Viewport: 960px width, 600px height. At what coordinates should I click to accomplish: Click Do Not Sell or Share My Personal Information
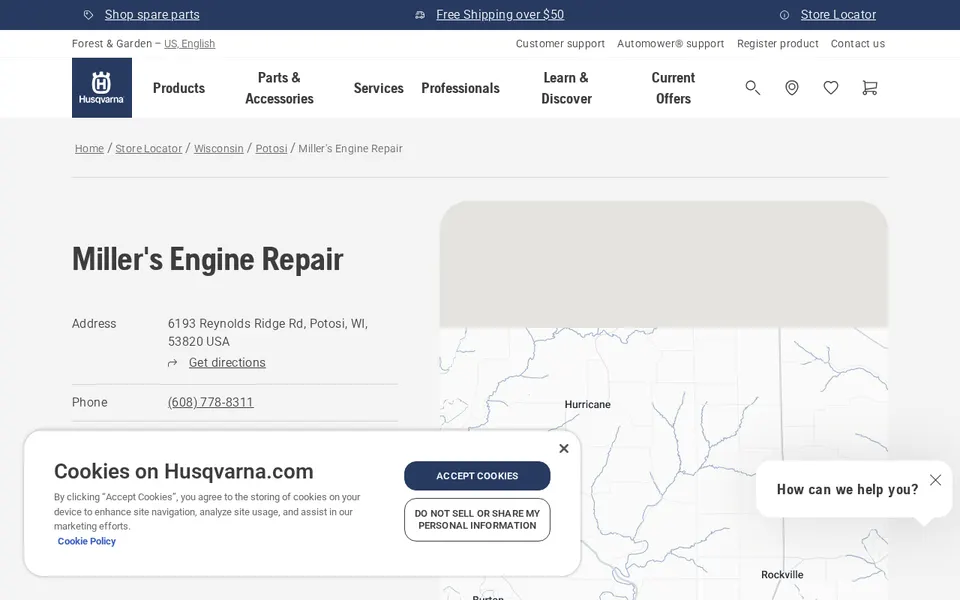tap(477, 520)
